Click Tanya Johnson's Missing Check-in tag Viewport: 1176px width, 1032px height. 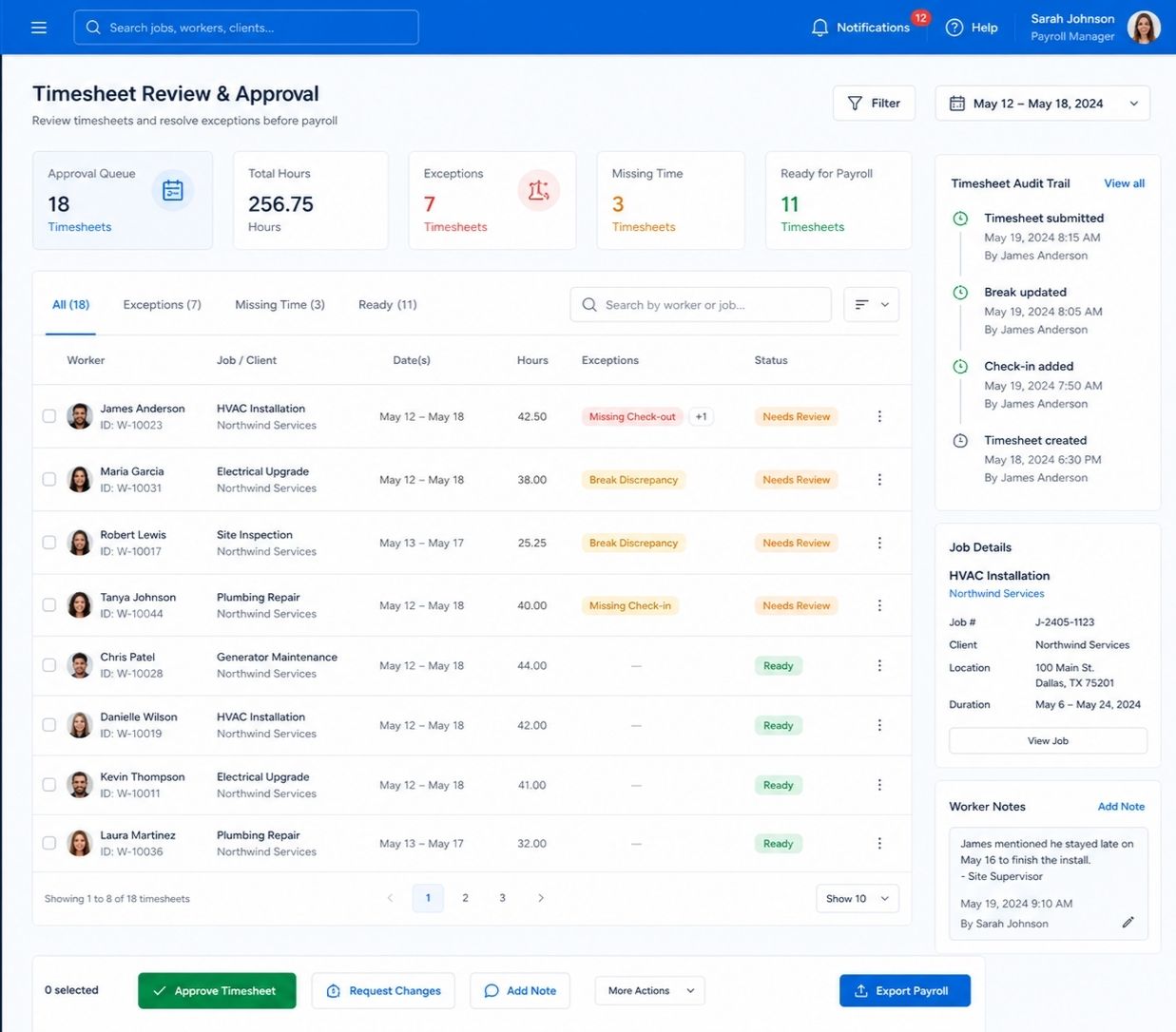click(x=629, y=605)
